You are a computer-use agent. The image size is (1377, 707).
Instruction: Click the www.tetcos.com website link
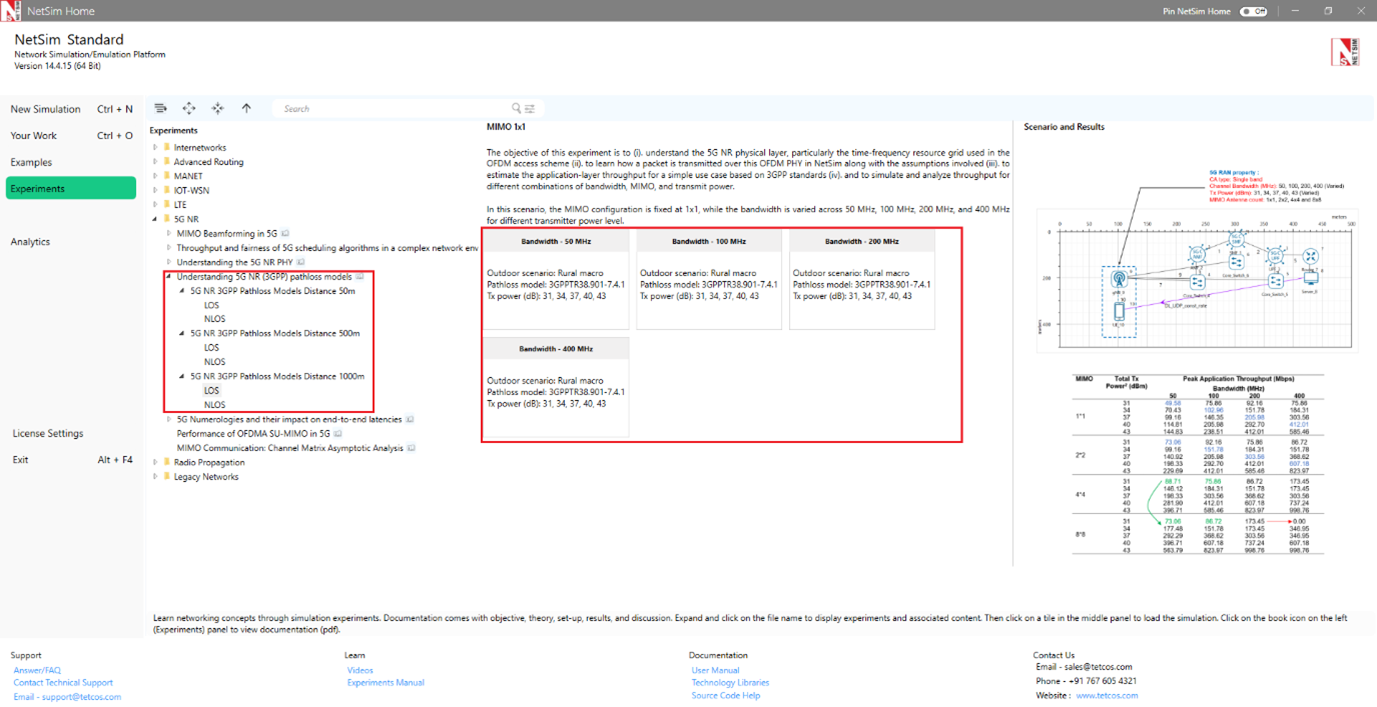pos(1106,696)
